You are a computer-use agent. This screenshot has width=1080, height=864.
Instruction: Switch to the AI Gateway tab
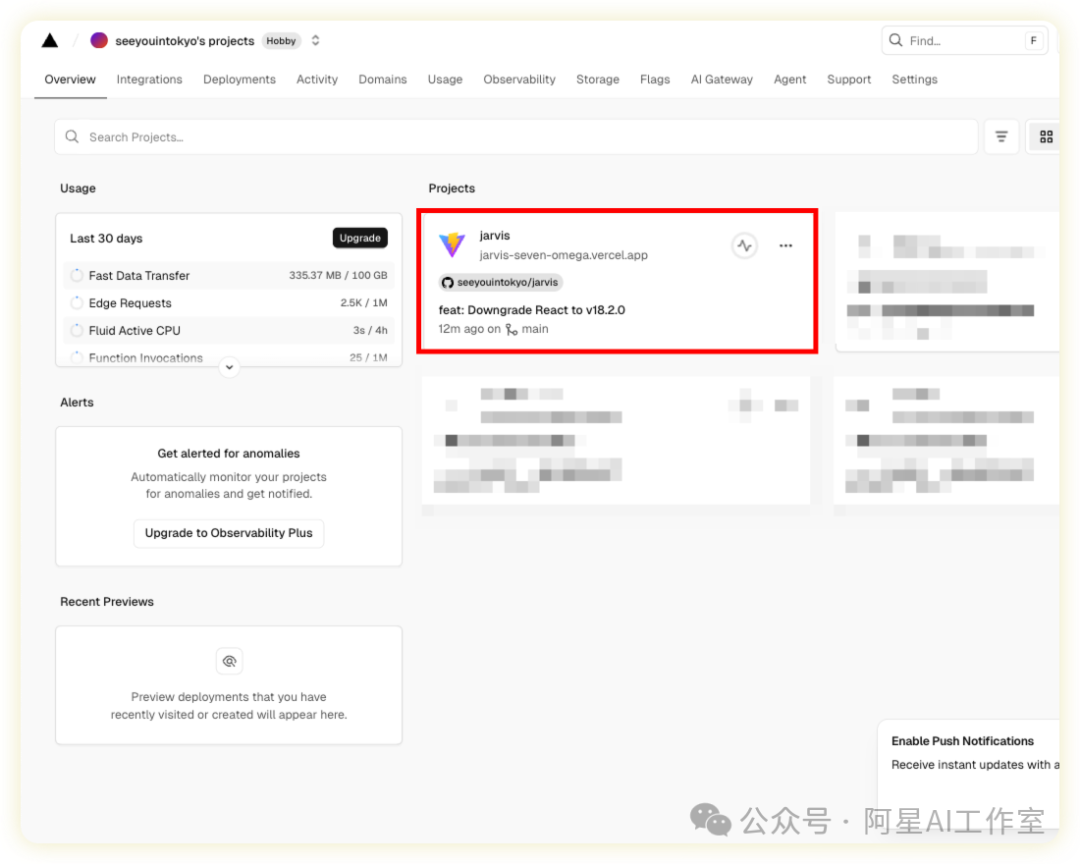722,79
